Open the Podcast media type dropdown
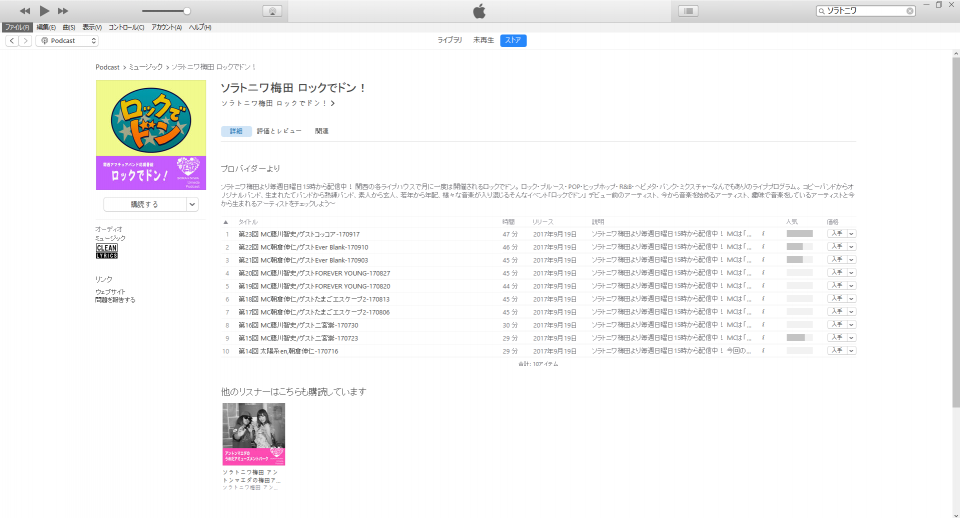 67,40
